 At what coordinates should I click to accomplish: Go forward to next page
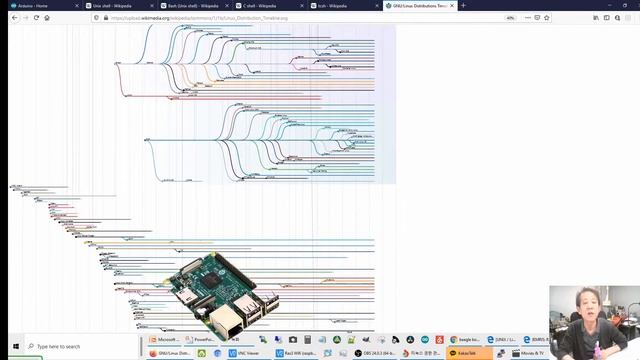click(x=26, y=18)
